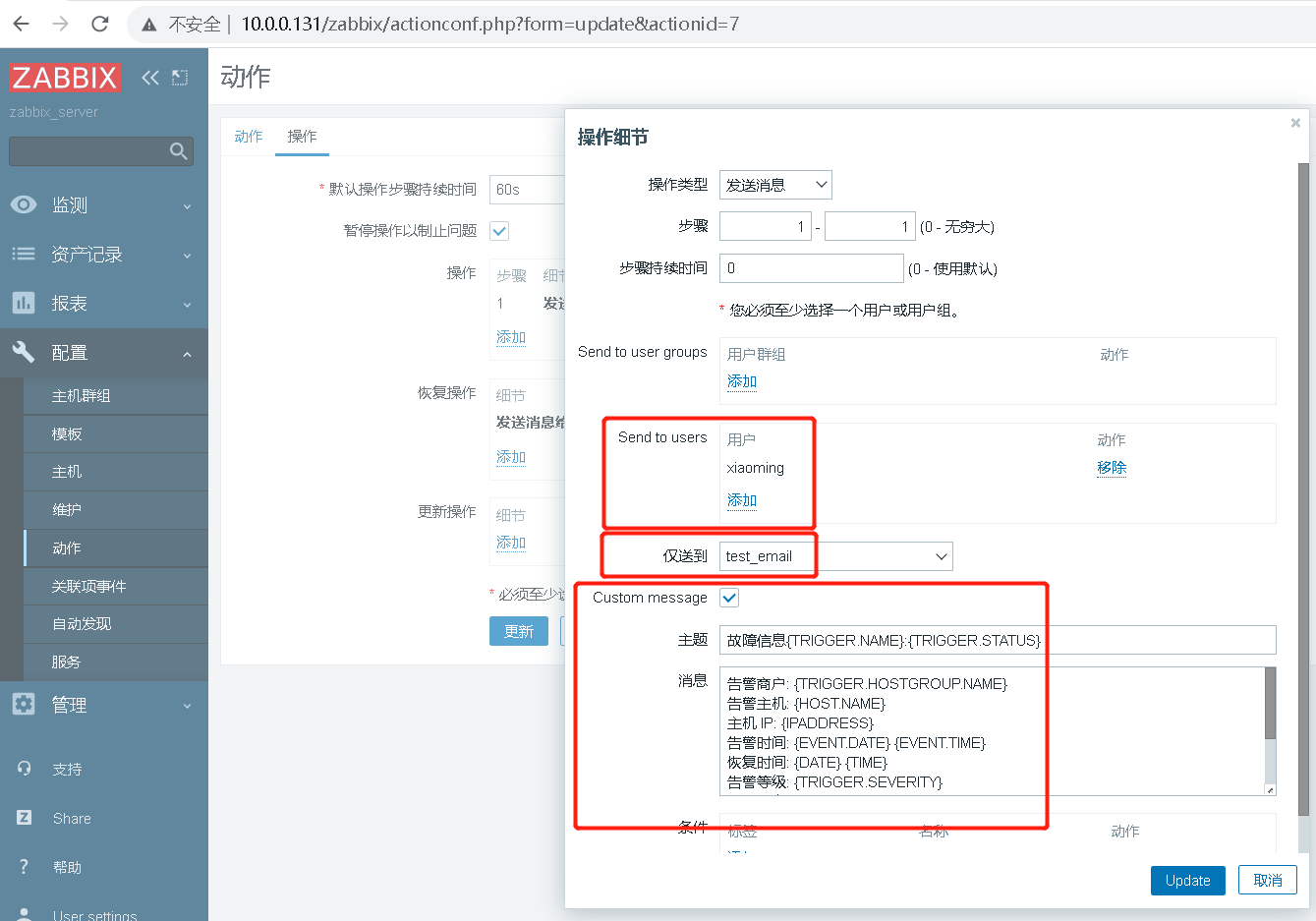Click inside the 消息 text area
Viewport: 1316px width, 921px height.
[992, 731]
